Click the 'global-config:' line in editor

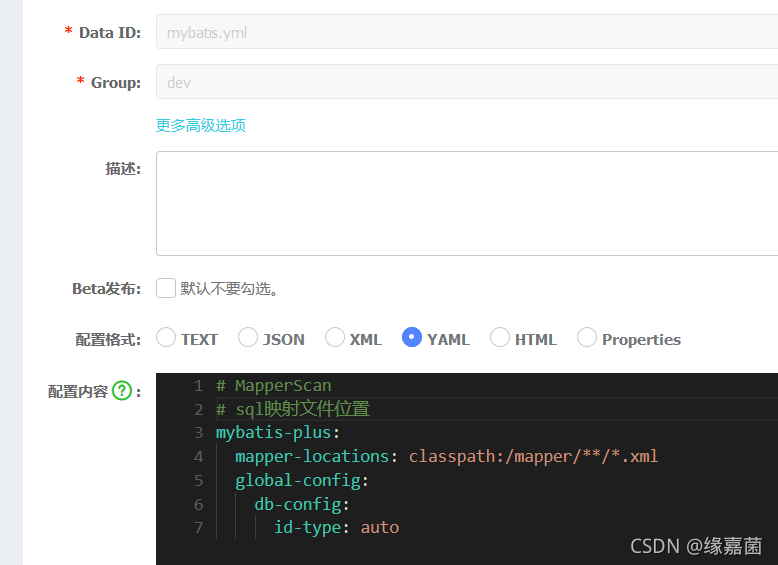302,480
